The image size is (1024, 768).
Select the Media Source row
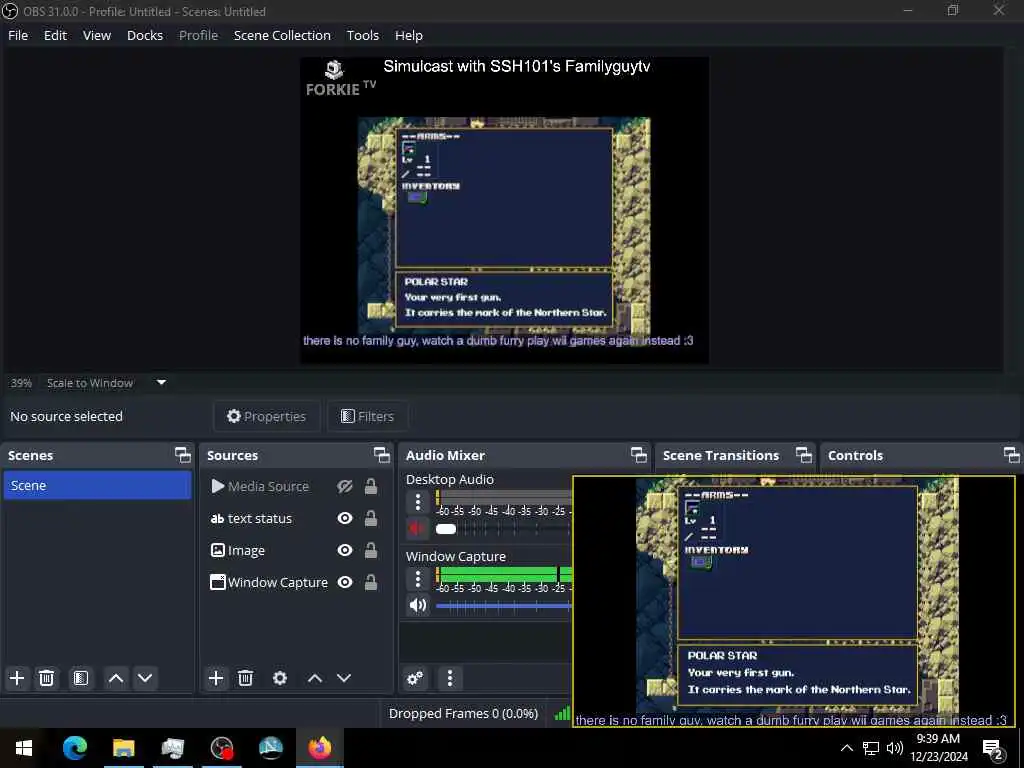[295, 487]
